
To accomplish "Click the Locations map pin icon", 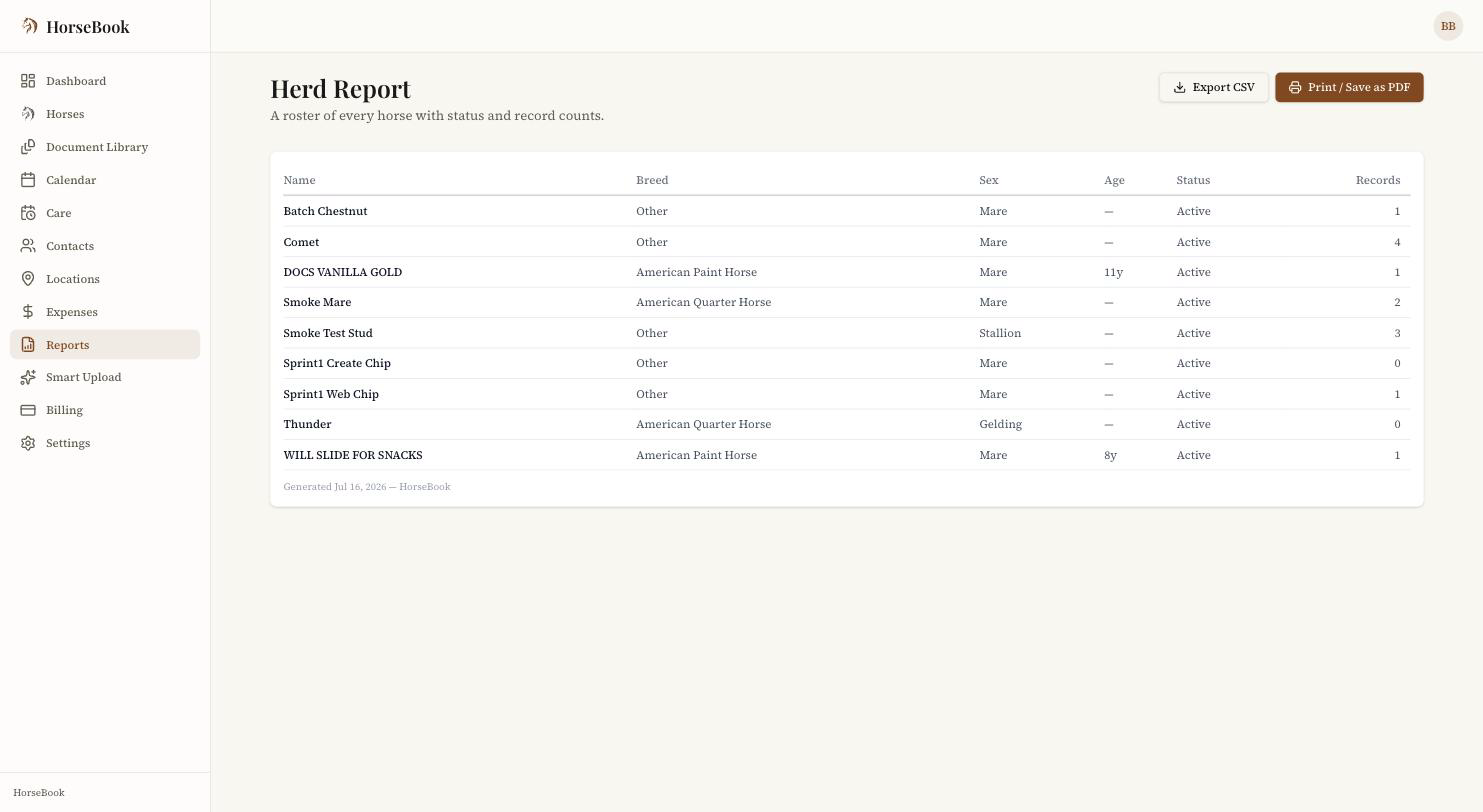I will [28, 279].
